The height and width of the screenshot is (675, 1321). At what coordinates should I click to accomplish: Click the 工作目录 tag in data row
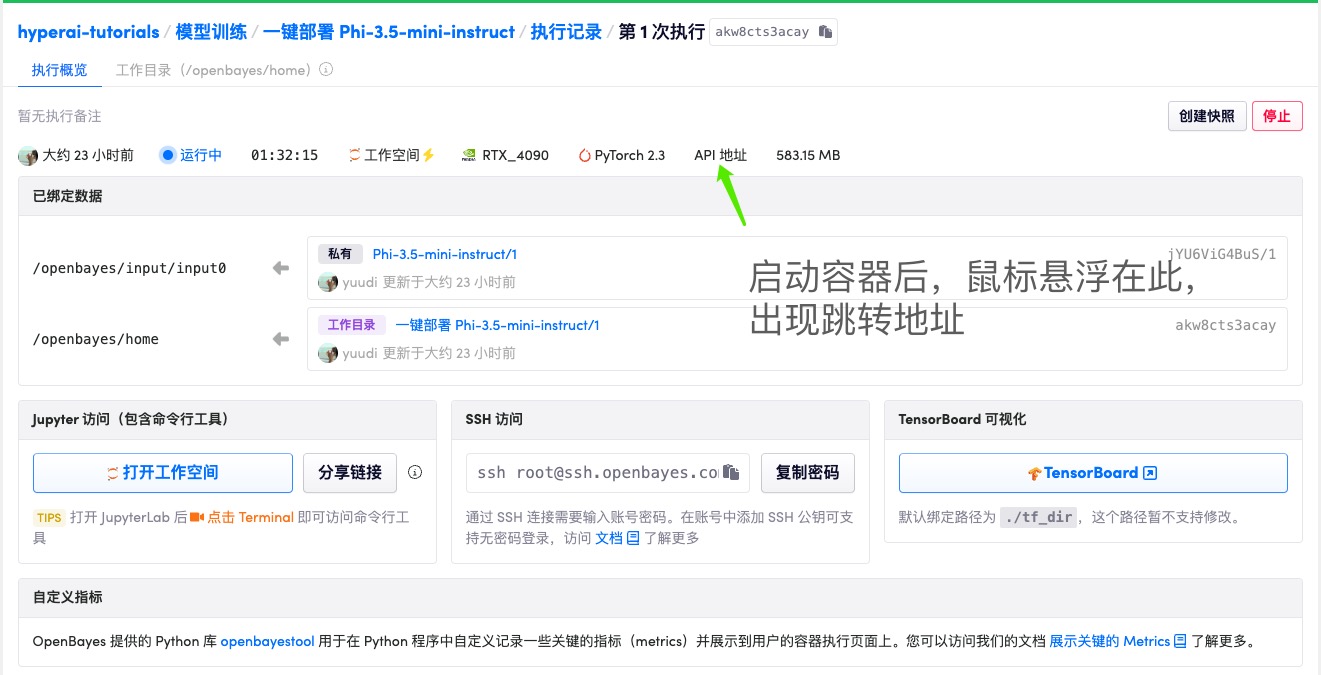click(352, 325)
